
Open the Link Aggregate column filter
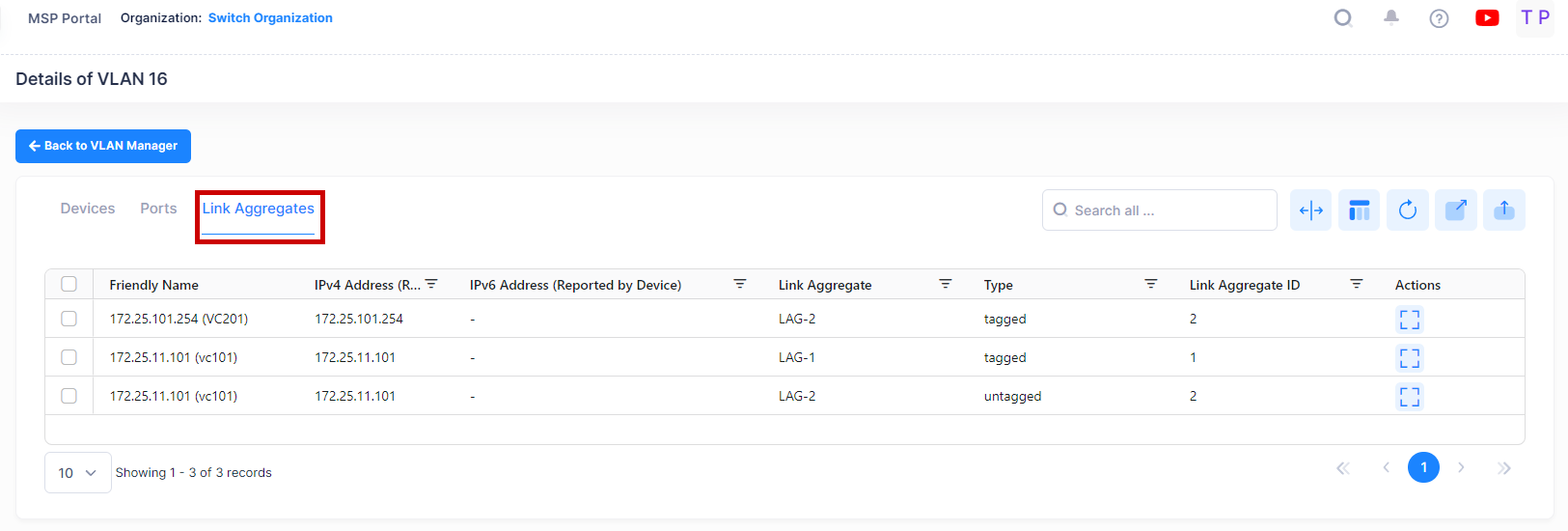[x=945, y=284]
